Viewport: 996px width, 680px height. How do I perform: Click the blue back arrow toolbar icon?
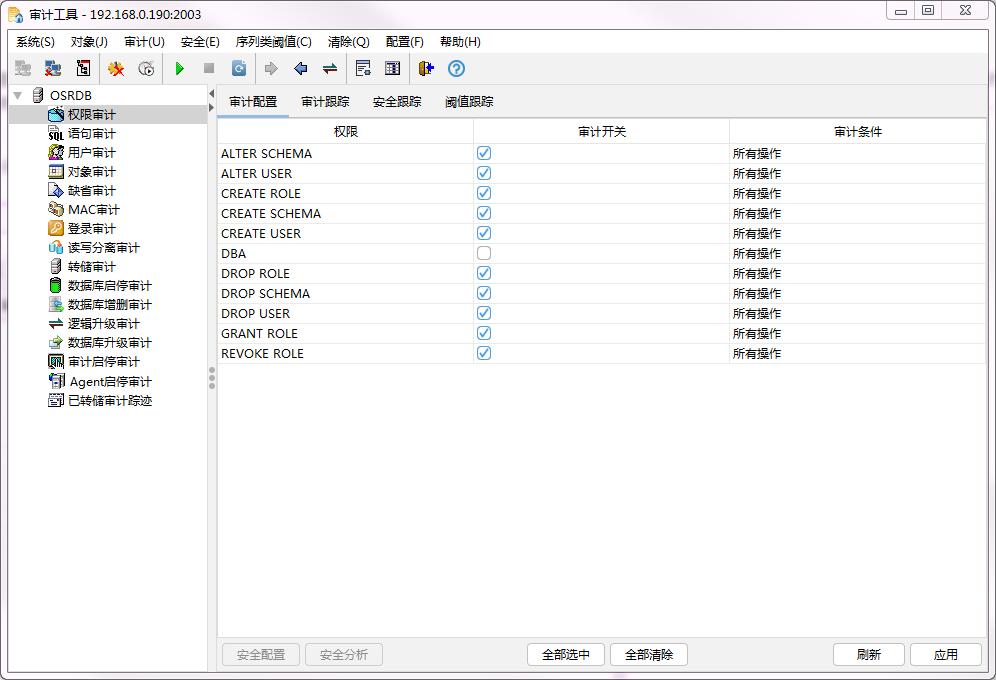300,68
